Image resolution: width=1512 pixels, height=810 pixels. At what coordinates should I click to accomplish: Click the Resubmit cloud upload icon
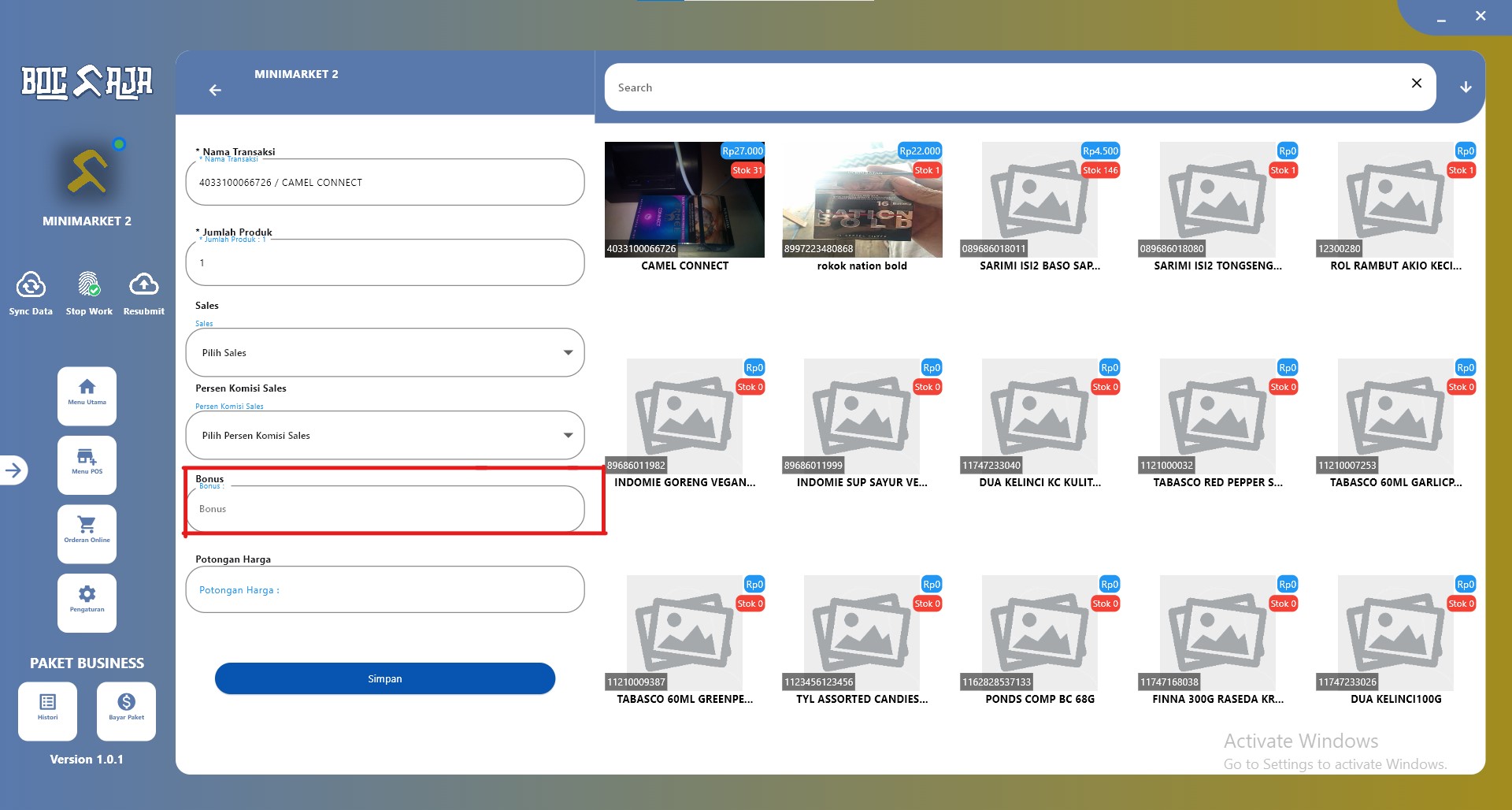pos(144,284)
